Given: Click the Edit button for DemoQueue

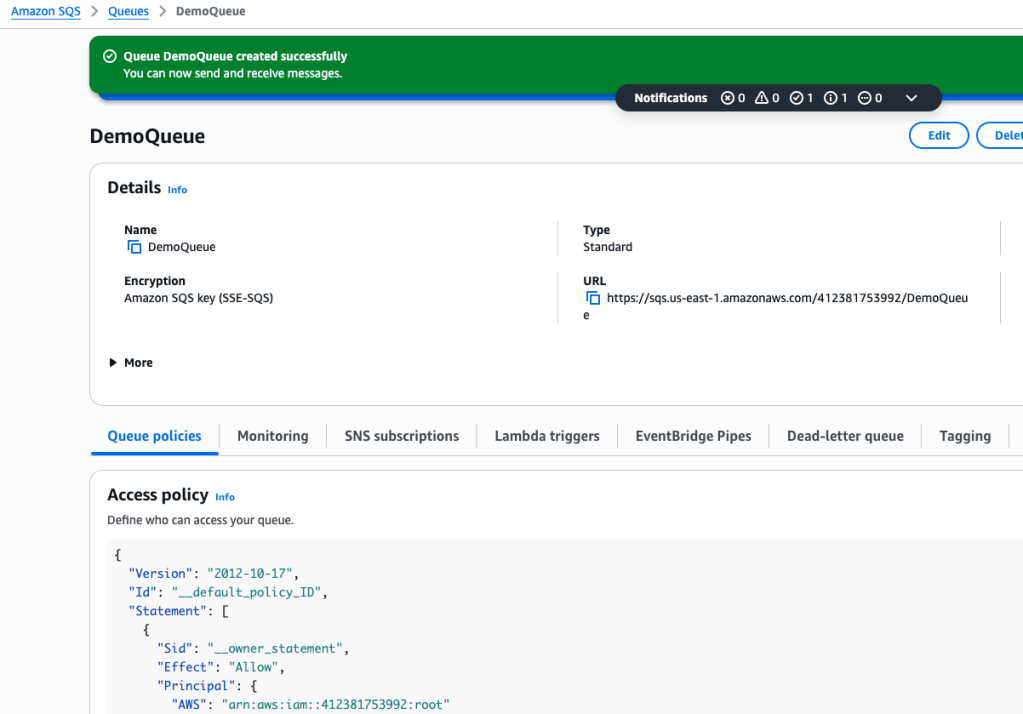Looking at the screenshot, I should [x=938, y=136].
